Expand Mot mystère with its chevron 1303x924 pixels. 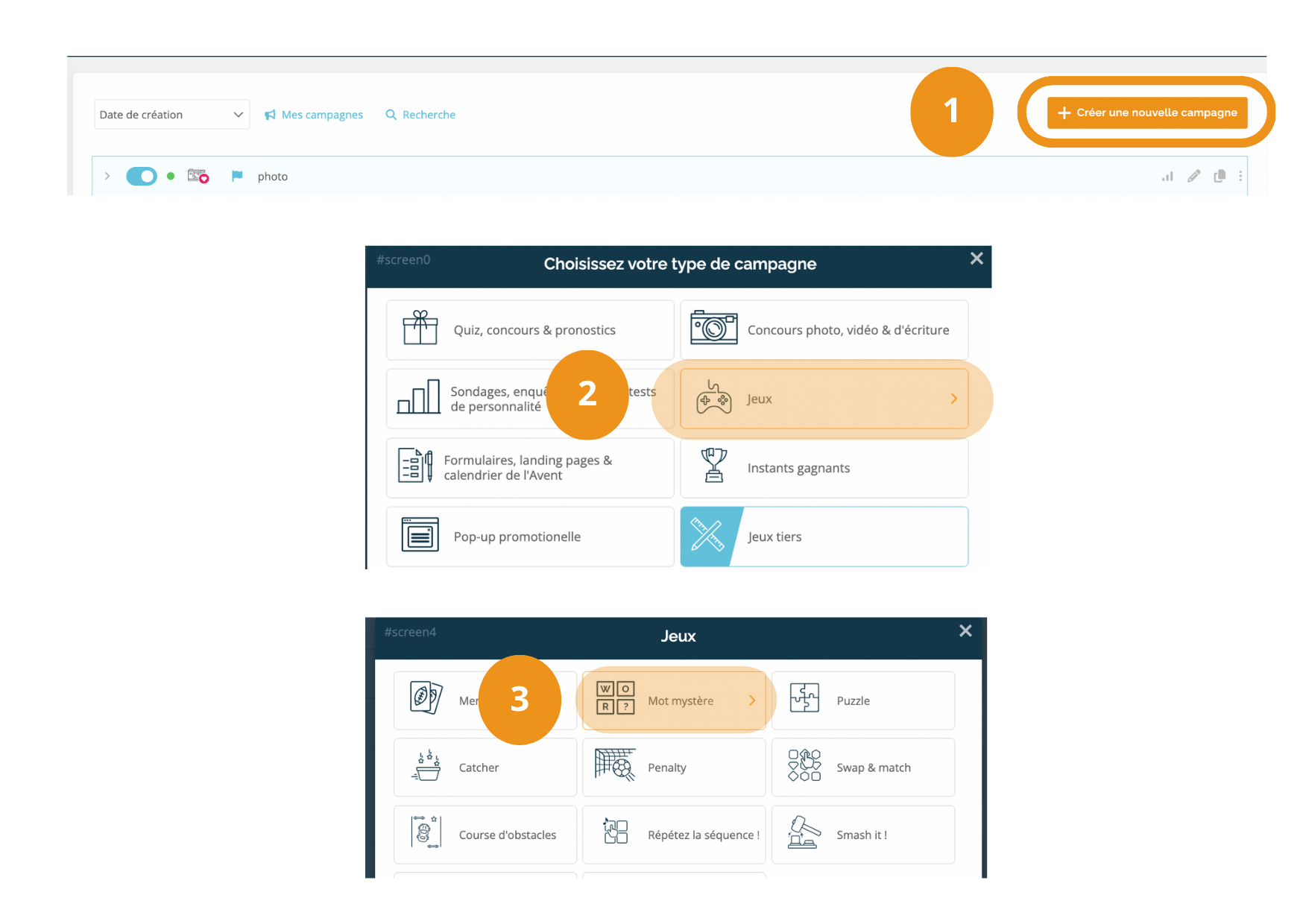click(752, 700)
